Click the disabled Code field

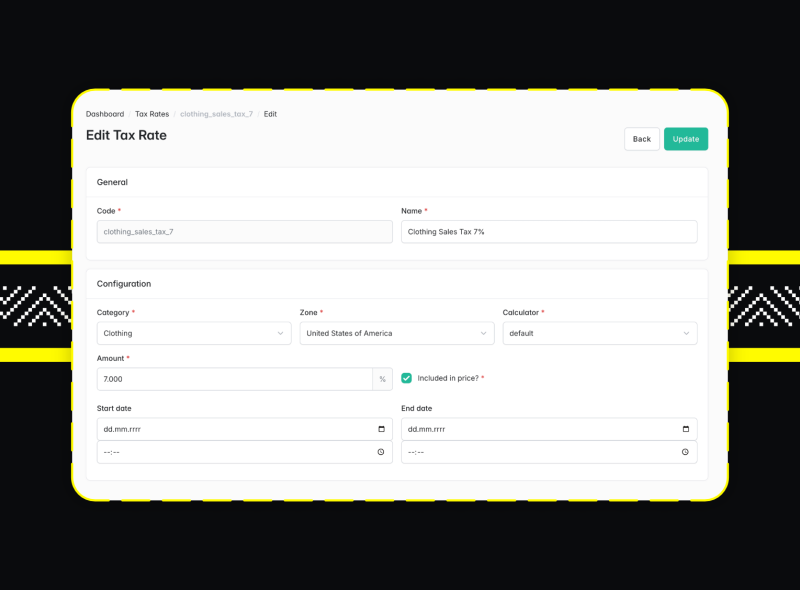click(245, 231)
